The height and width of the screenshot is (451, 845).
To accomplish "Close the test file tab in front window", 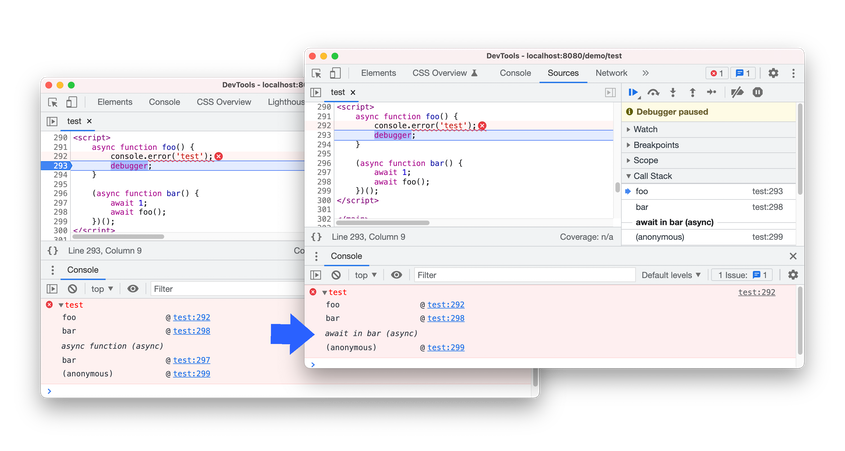I will (353, 93).
